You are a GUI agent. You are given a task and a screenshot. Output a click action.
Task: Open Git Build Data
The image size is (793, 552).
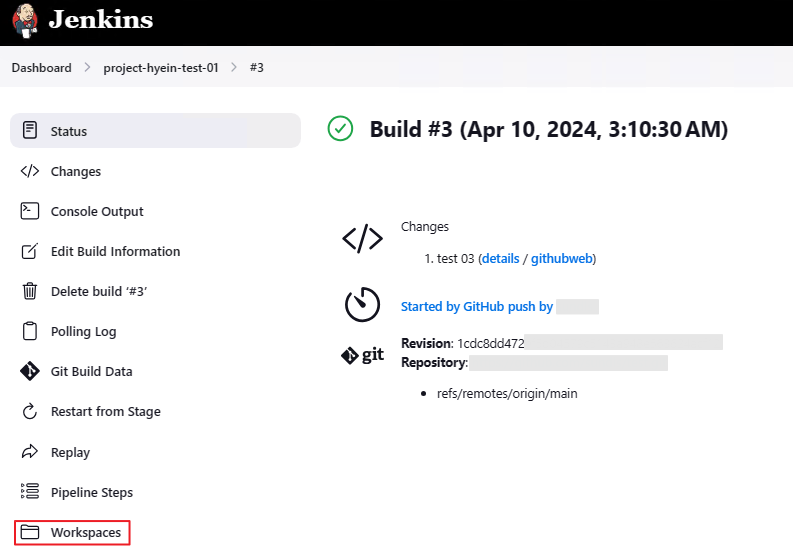(x=92, y=371)
